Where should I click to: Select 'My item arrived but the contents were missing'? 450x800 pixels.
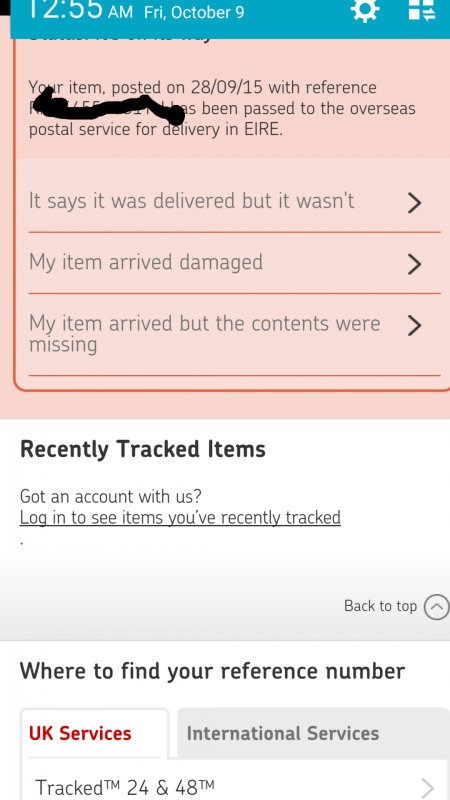coord(235,334)
